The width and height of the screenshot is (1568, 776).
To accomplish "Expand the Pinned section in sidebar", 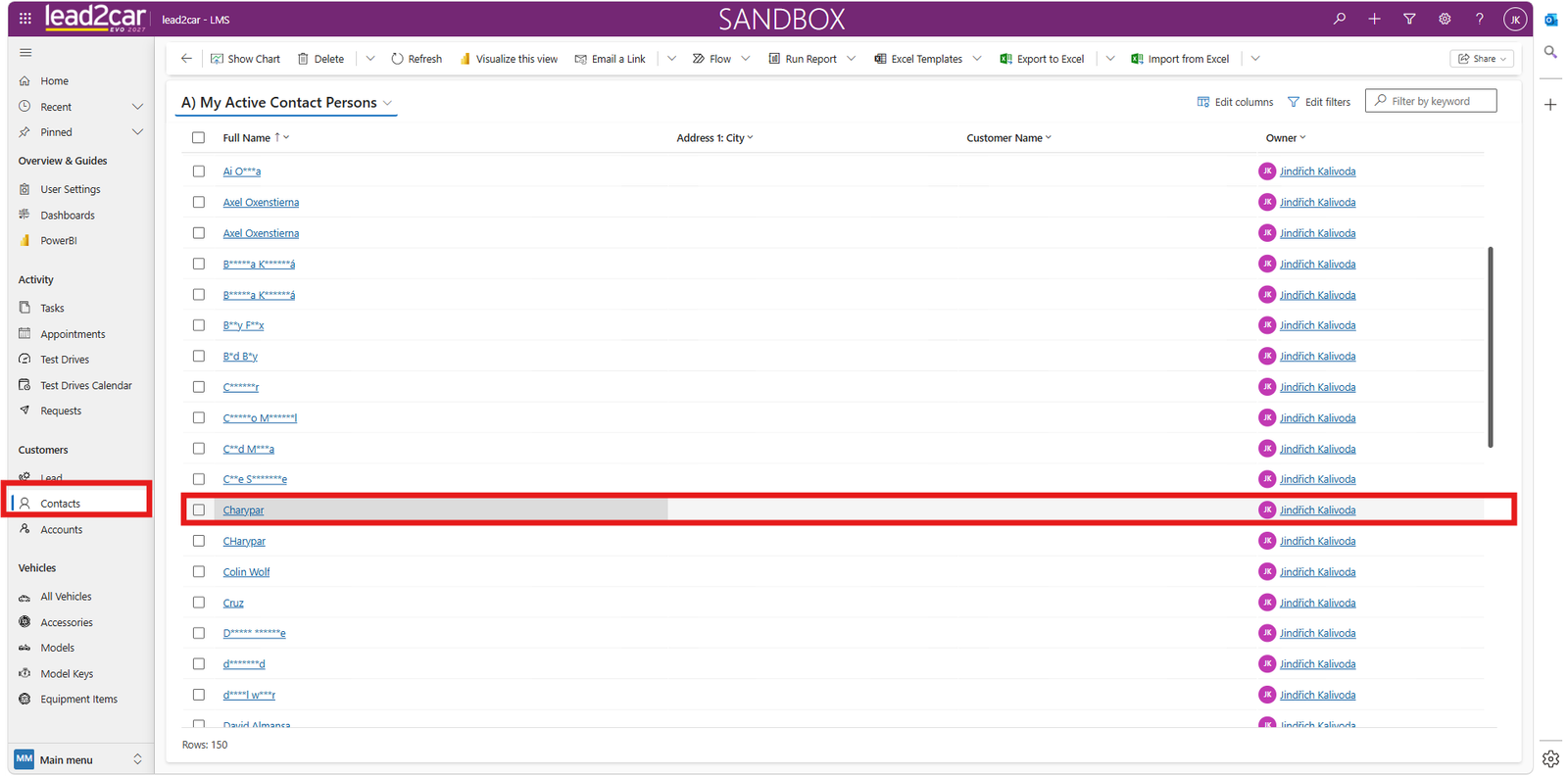I will [137, 132].
